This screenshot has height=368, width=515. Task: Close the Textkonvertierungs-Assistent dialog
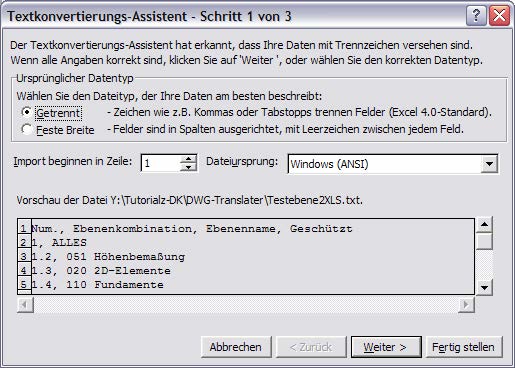click(x=499, y=15)
